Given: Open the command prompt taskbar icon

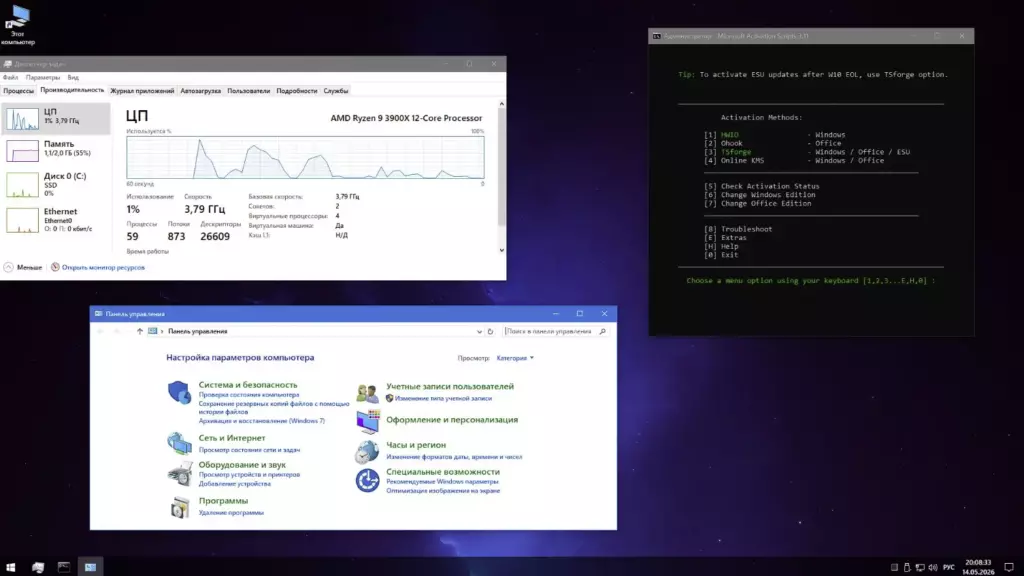Looking at the screenshot, I should click(x=63, y=567).
